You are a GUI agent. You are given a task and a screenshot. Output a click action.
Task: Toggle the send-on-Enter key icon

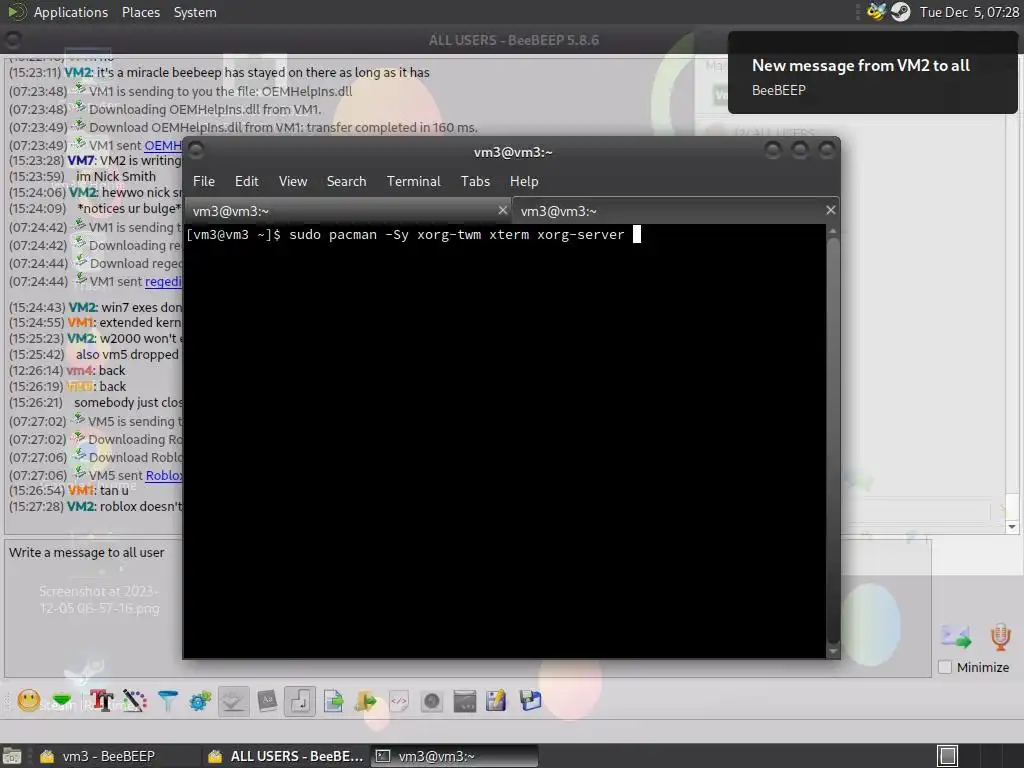coord(300,701)
